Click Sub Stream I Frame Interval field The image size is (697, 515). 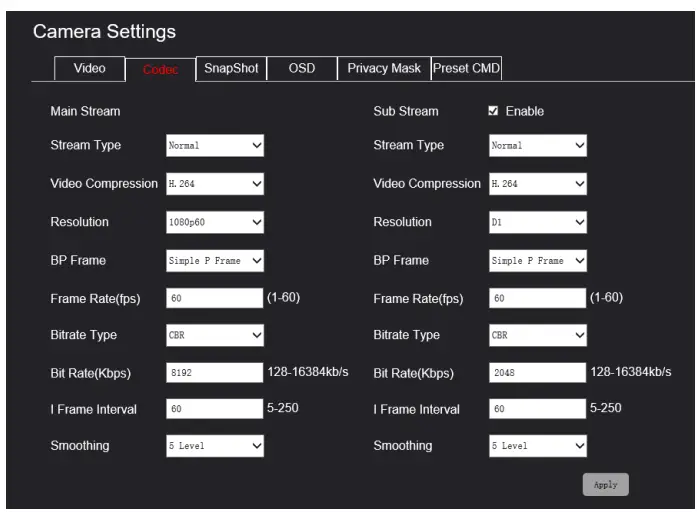pos(537,409)
